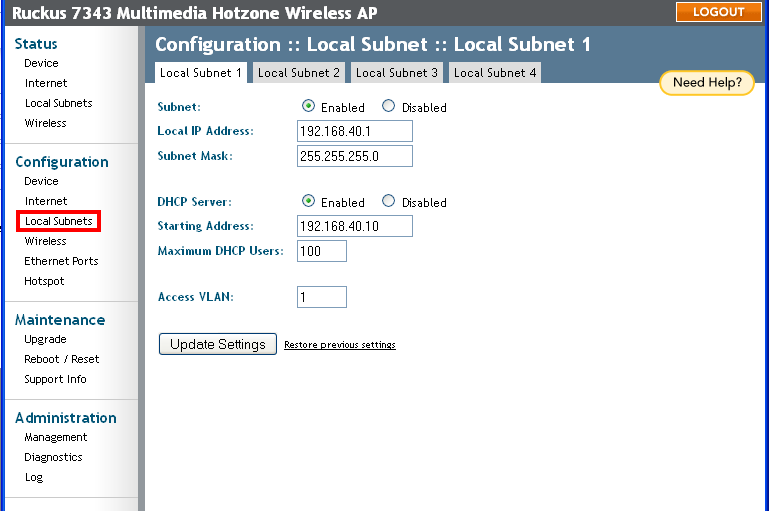Screen dimensions: 769x511
Task: Open the Local Subnet 4 tab
Action: tap(495, 73)
